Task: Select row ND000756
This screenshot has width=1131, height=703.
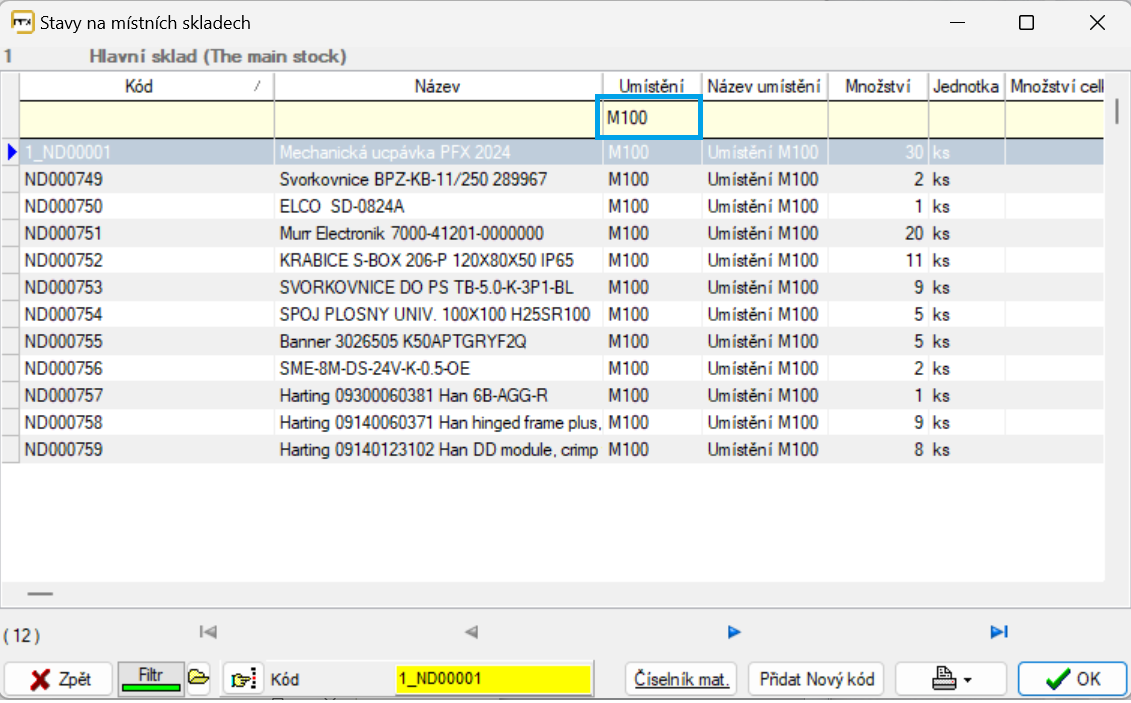Action: pos(561,368)
